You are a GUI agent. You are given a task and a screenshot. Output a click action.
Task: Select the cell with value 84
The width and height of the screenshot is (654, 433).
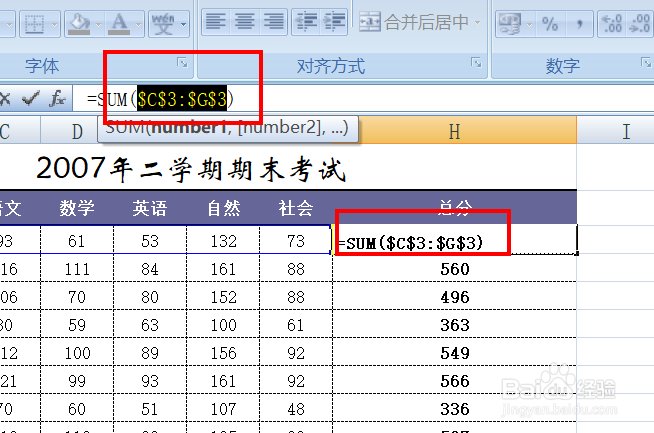click(x=150, y=269)
